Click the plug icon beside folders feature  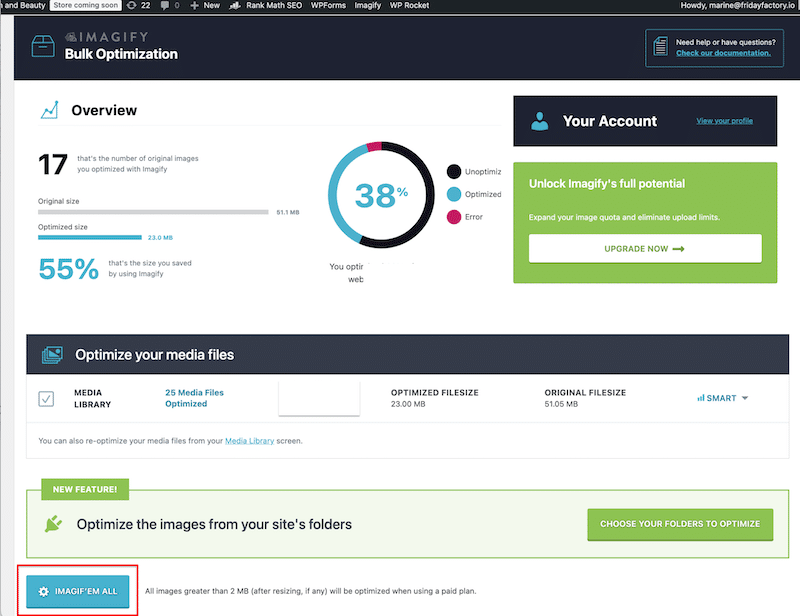click(x=53, y=524)
